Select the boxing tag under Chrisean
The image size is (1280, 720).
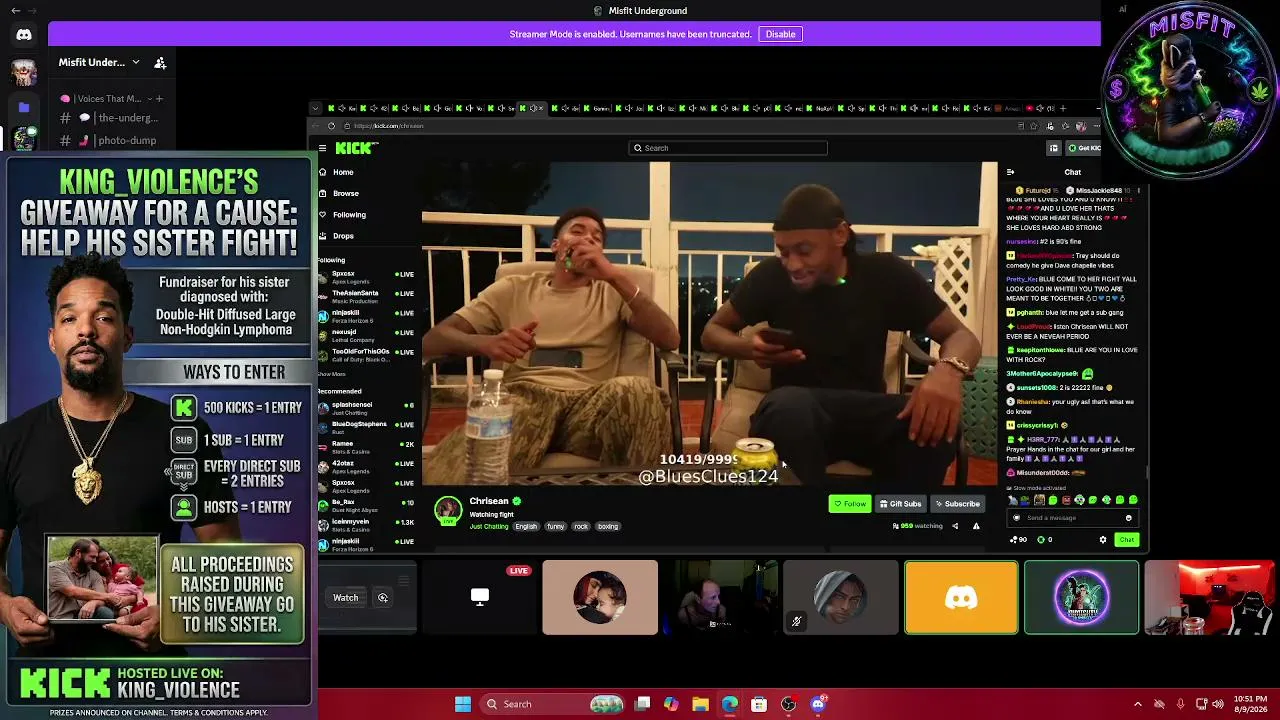(x=608, y=527)
